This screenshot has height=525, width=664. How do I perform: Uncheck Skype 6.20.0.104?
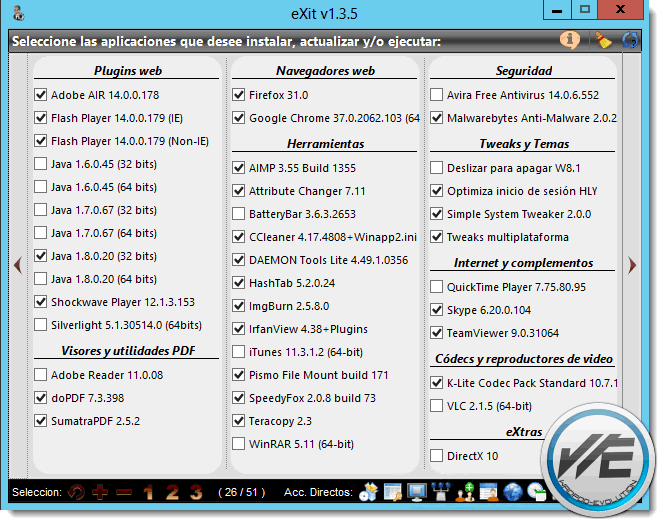tap(437, 309)
